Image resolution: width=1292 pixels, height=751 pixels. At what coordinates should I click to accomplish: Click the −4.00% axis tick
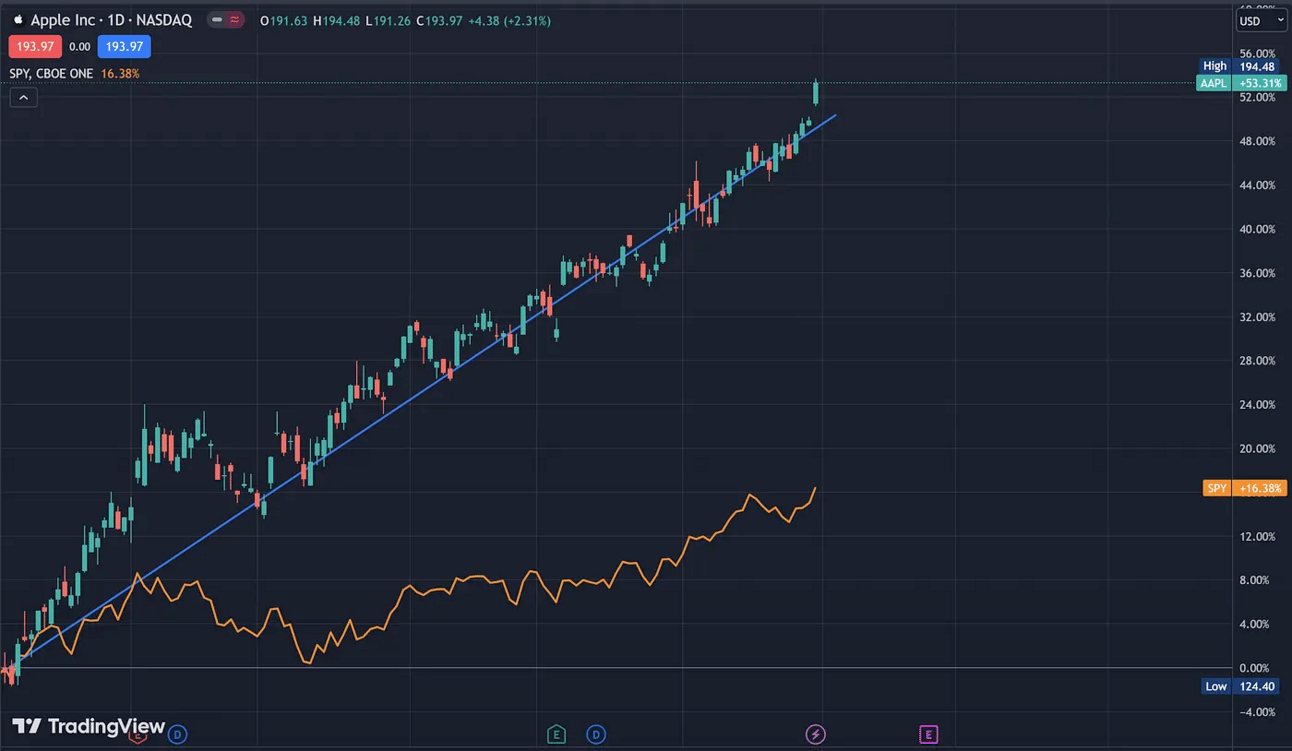(1257, 712)
